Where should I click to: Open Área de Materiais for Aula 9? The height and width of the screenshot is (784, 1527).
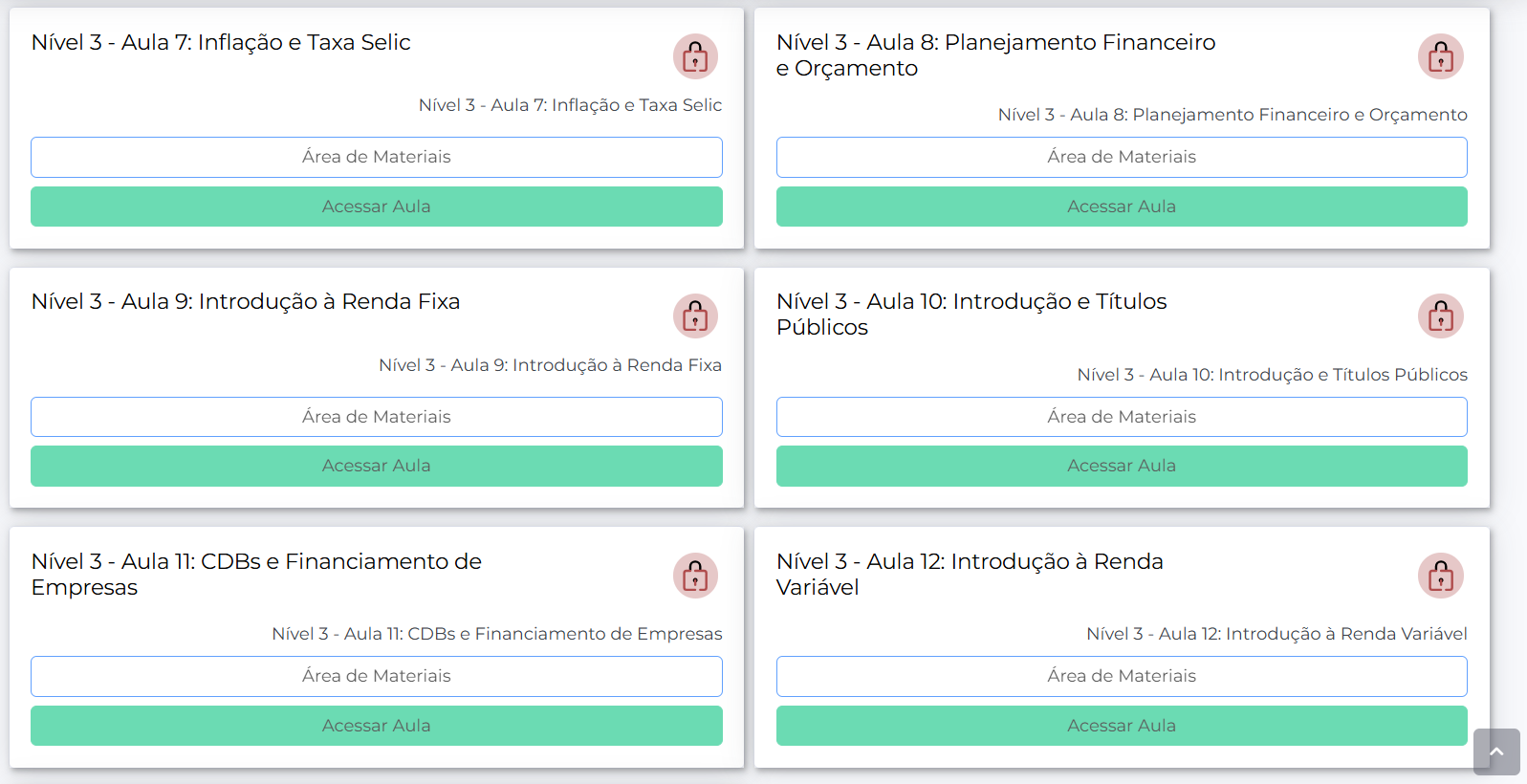point(376,417)
